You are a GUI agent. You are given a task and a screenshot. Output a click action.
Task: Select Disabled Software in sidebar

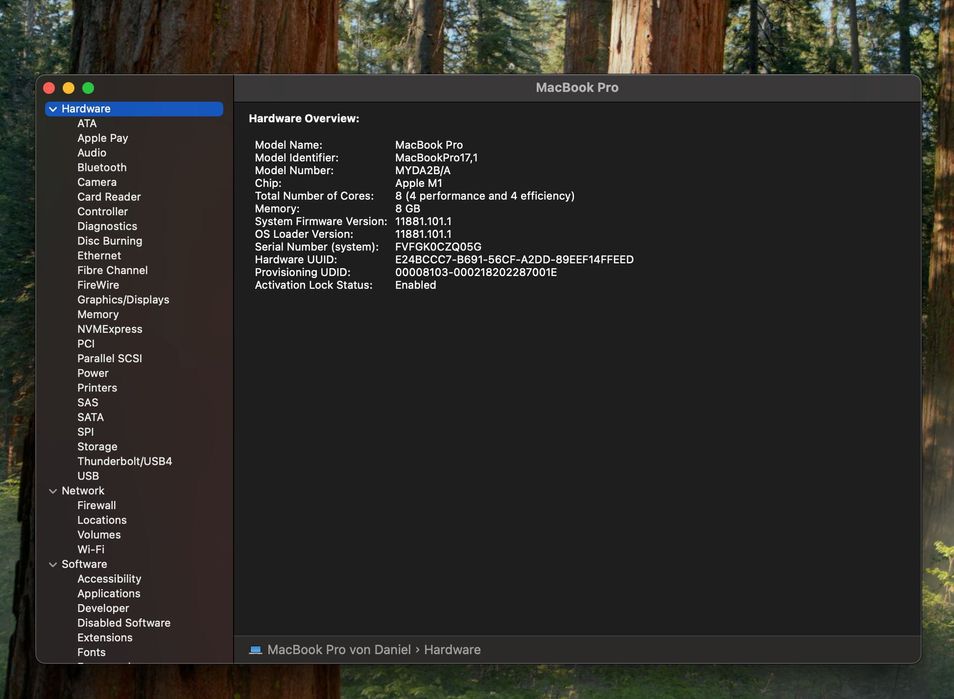tap(124, 623)
